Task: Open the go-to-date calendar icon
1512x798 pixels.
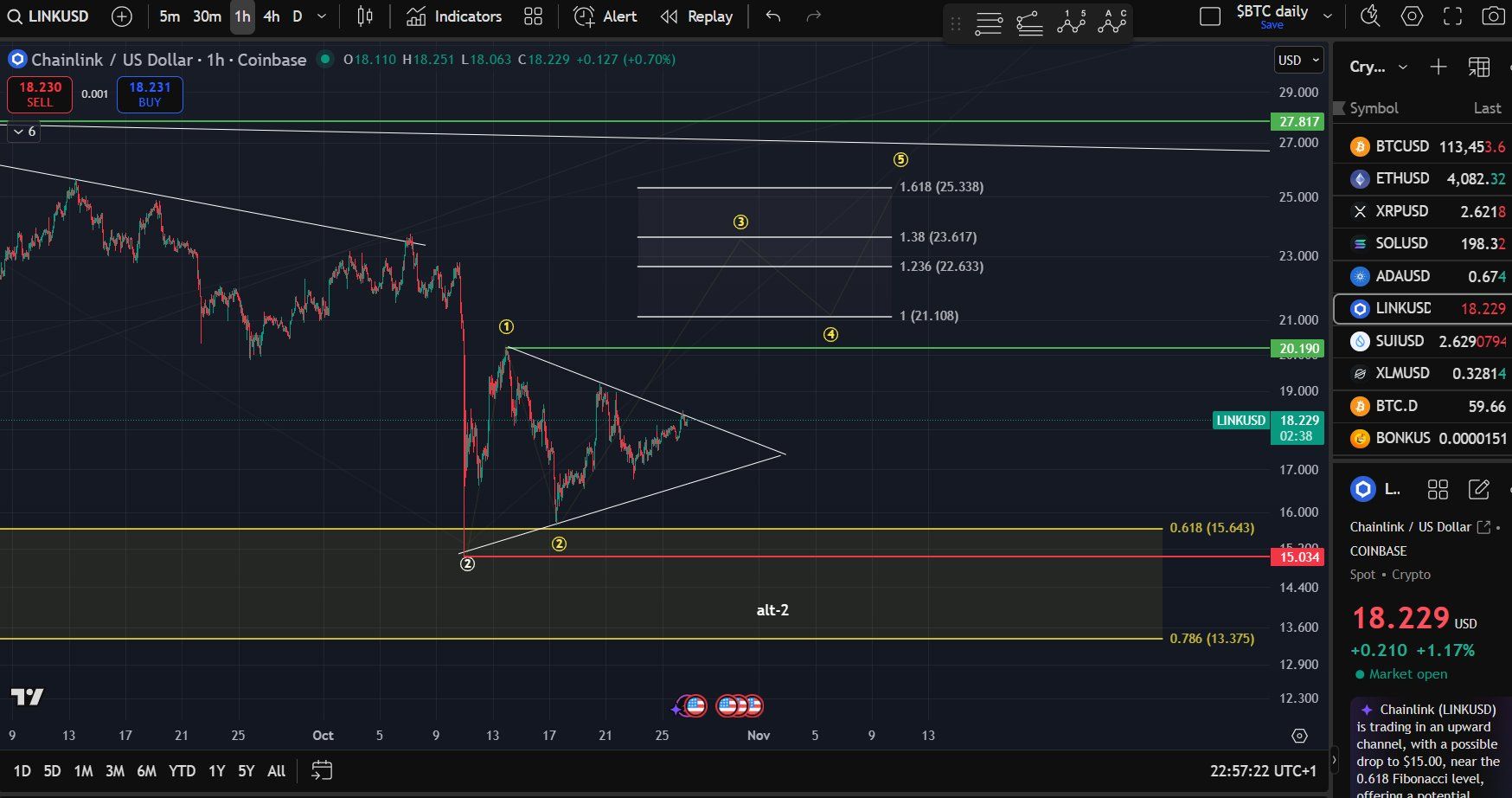Action: tap(322, 770)
